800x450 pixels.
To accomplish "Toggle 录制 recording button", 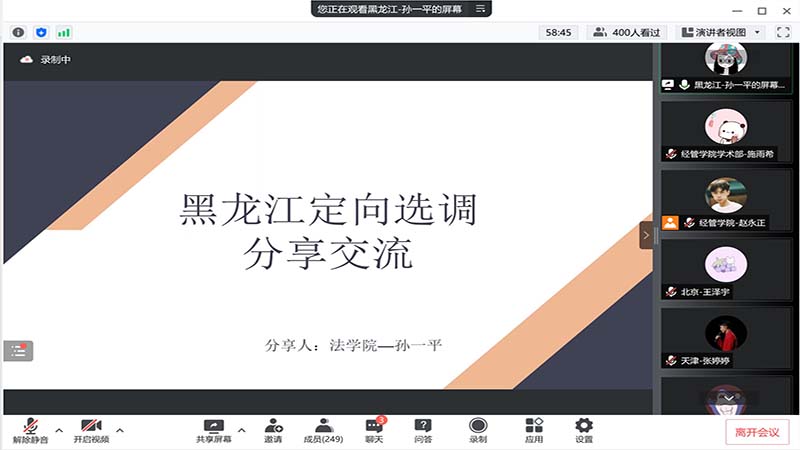I will point(478,431).
